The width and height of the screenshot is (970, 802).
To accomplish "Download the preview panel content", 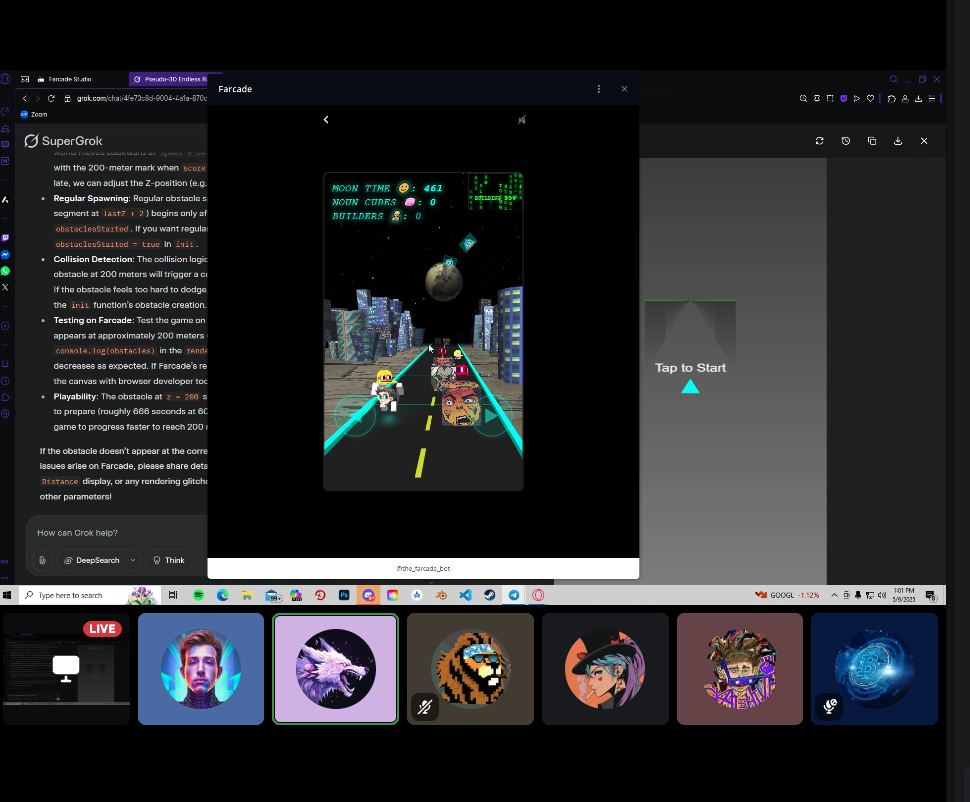I will point(898,141).
